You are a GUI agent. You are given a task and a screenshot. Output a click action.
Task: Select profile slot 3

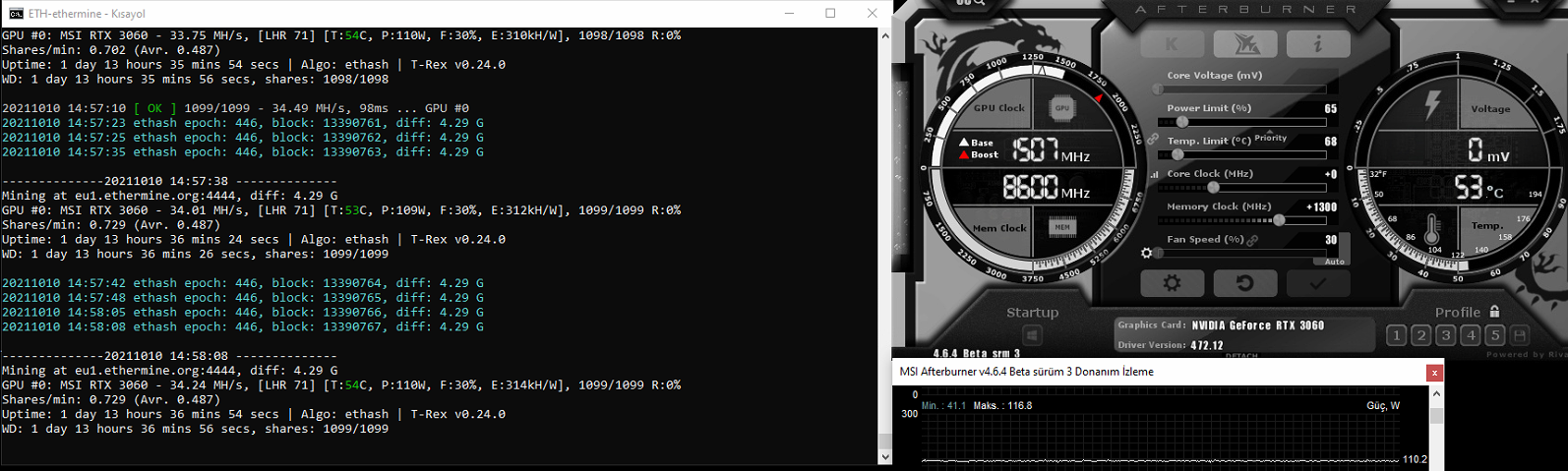(x=1446, y=335)
